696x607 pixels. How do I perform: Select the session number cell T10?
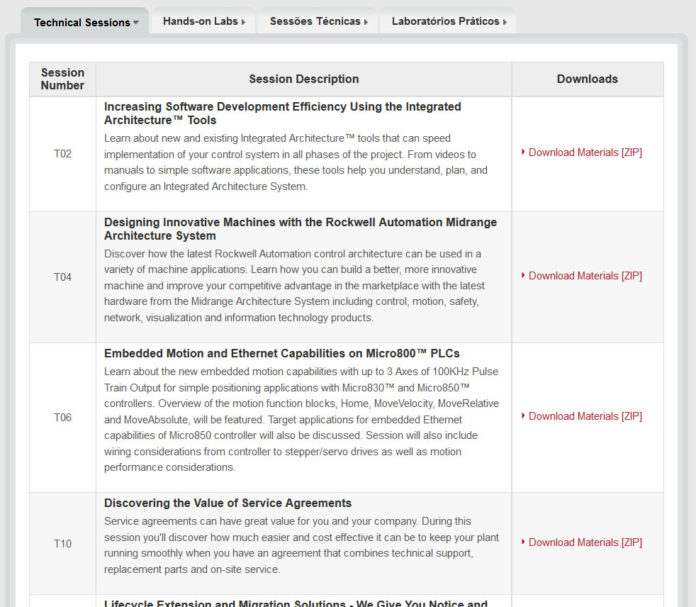[63, 544]
